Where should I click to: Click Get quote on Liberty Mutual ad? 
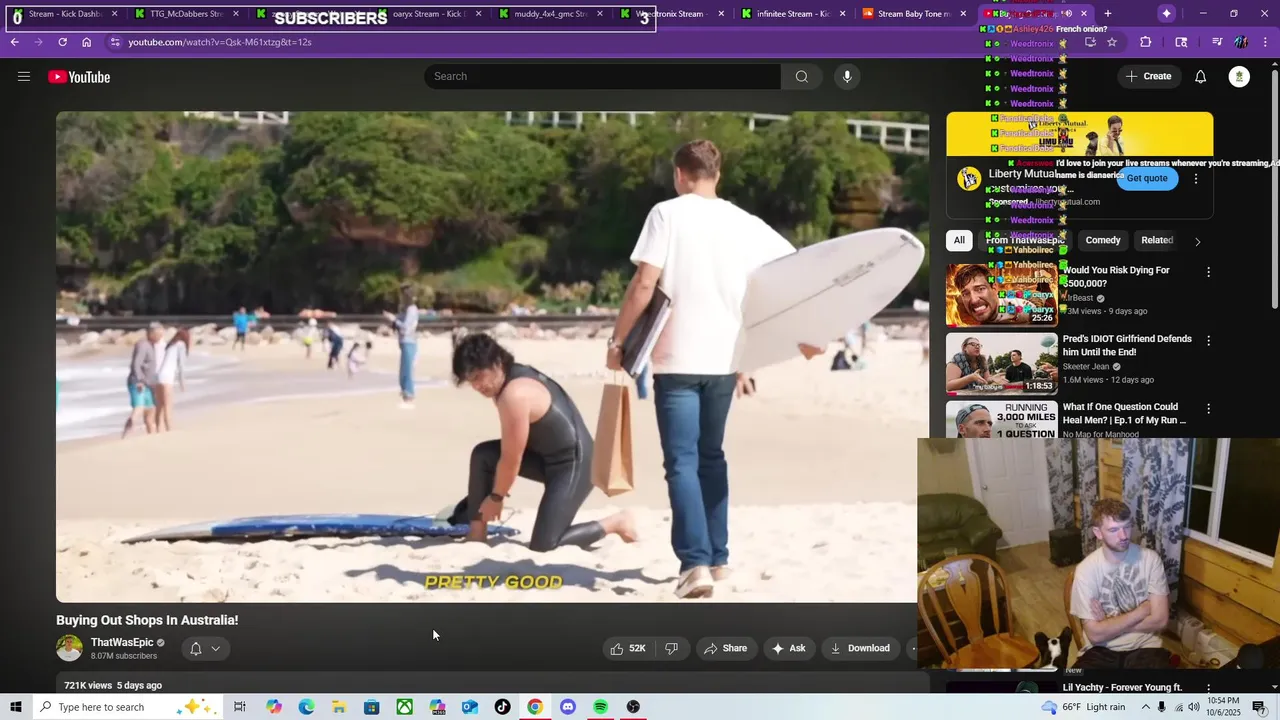pos(1147,178)
